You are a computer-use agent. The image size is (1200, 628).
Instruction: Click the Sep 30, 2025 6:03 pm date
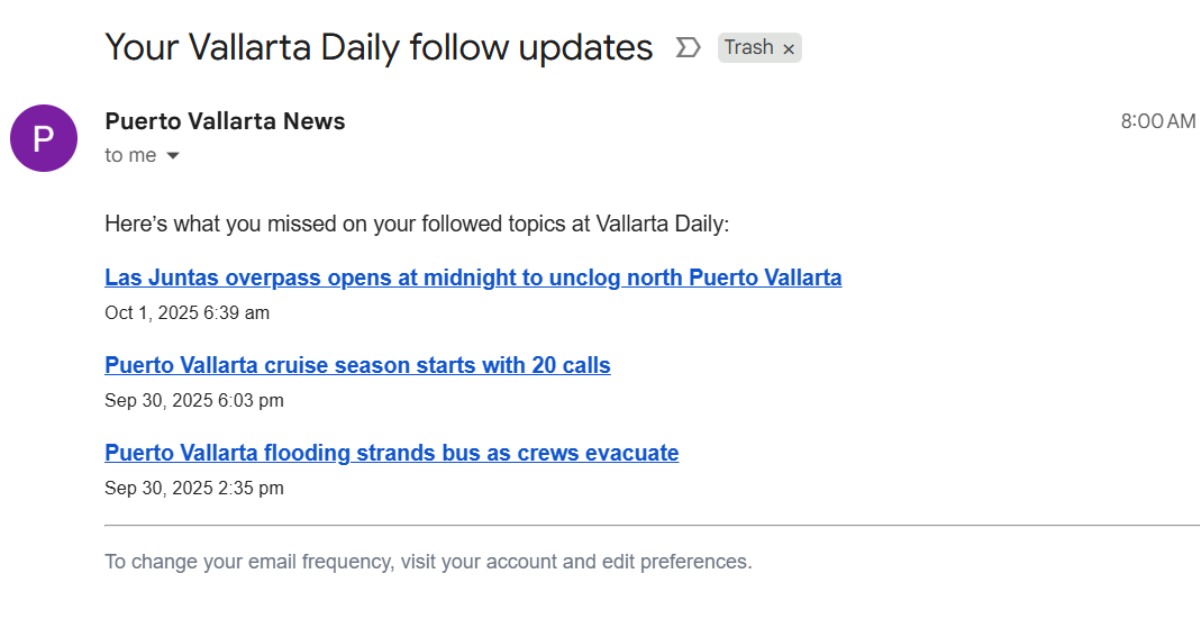194,401
